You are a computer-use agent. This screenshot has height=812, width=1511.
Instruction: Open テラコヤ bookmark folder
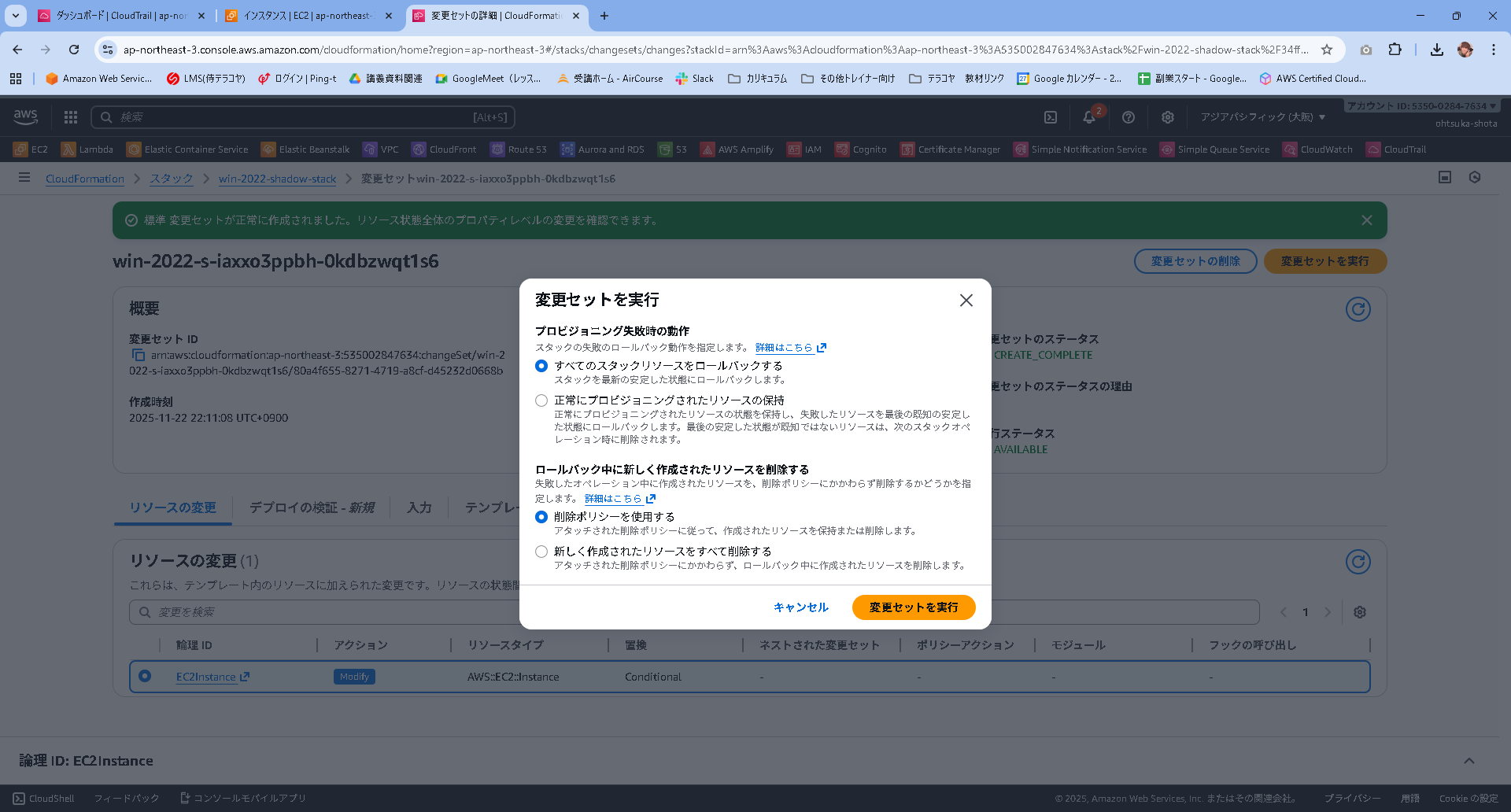tap(932, 79)
